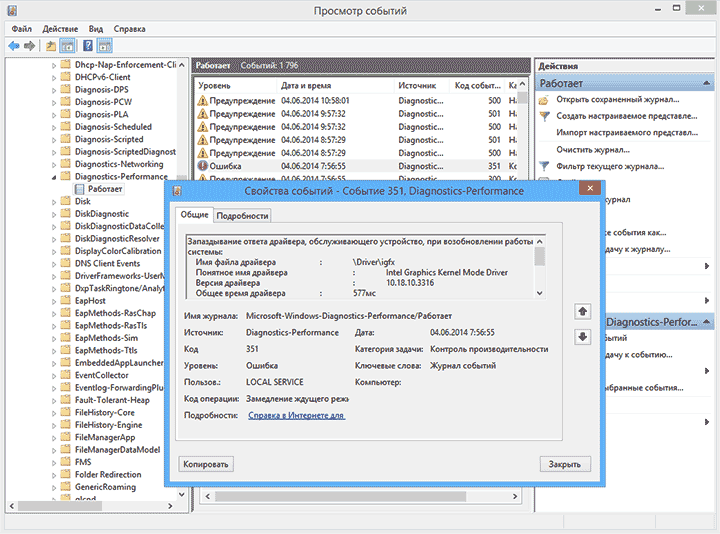Image resolution: width=720 pixels, height=534 pixels.
Task: Expand the EventCollector tree node
Action: point(54,376)
